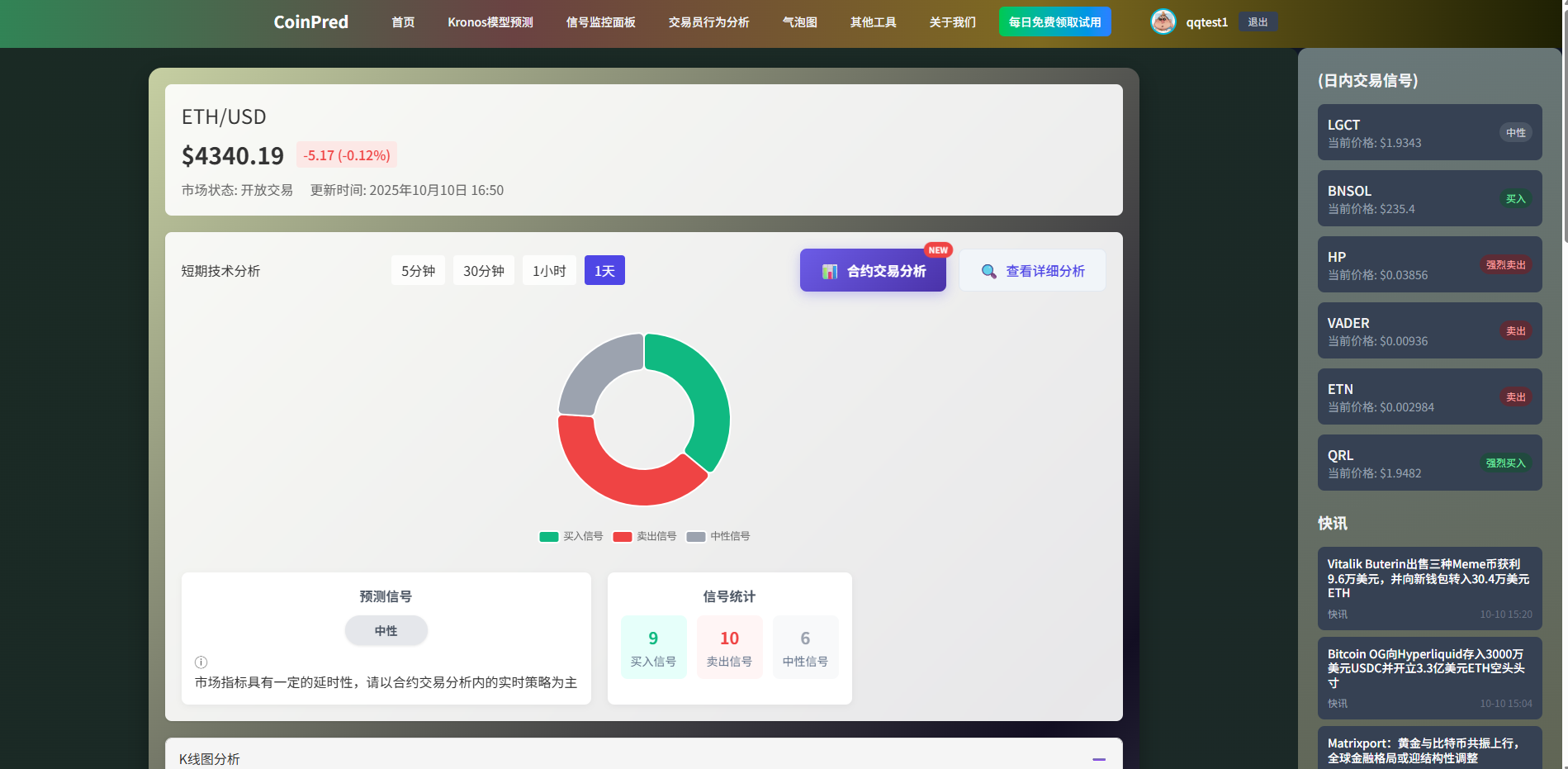Toggle the red 卖出信号 legend item

pos(645,537)
